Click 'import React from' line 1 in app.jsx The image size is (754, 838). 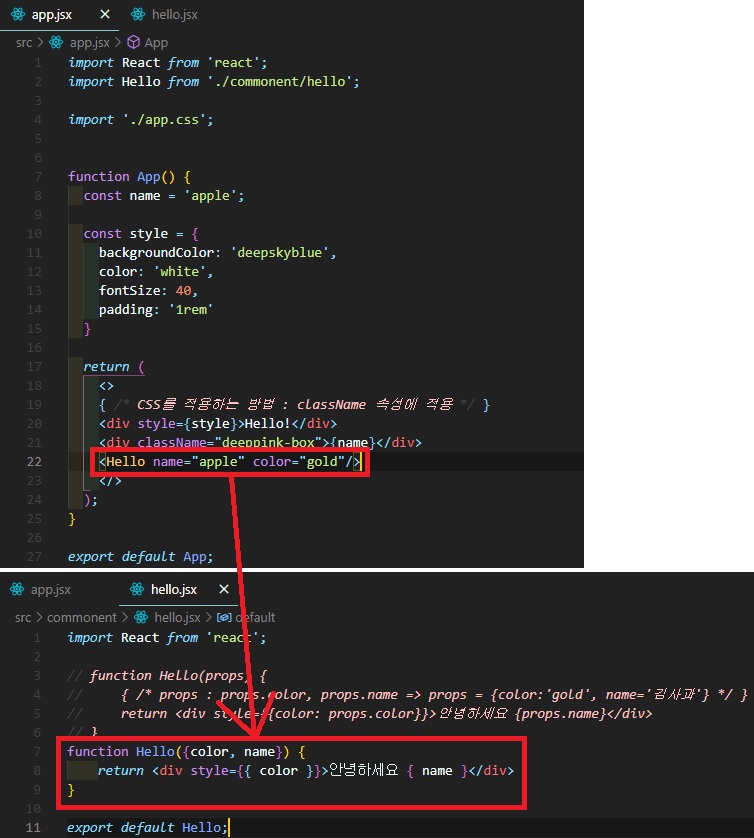pyautogui.click(x=167, y=63)
